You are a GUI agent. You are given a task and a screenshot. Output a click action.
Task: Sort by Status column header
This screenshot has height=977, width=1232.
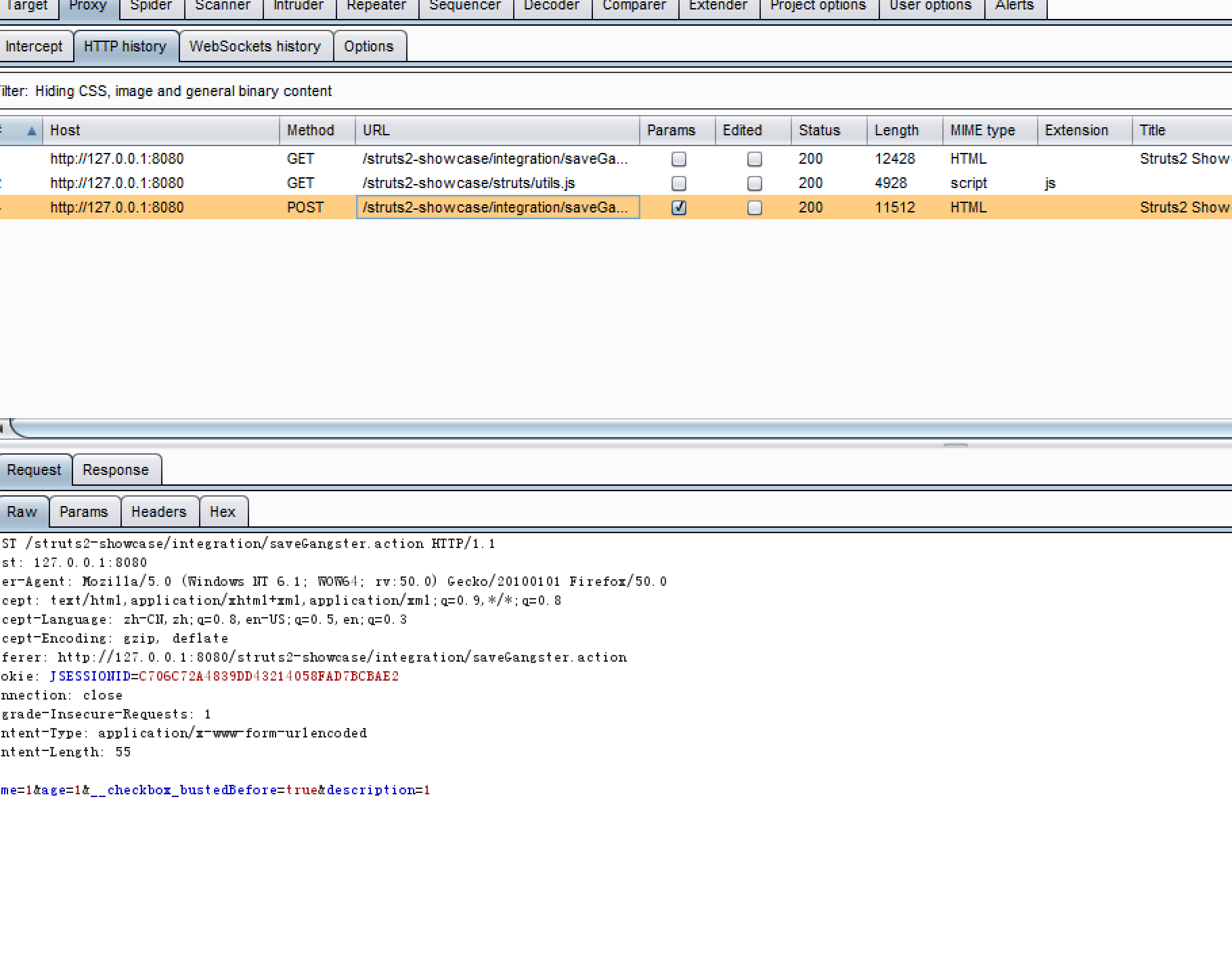[829, 131]
